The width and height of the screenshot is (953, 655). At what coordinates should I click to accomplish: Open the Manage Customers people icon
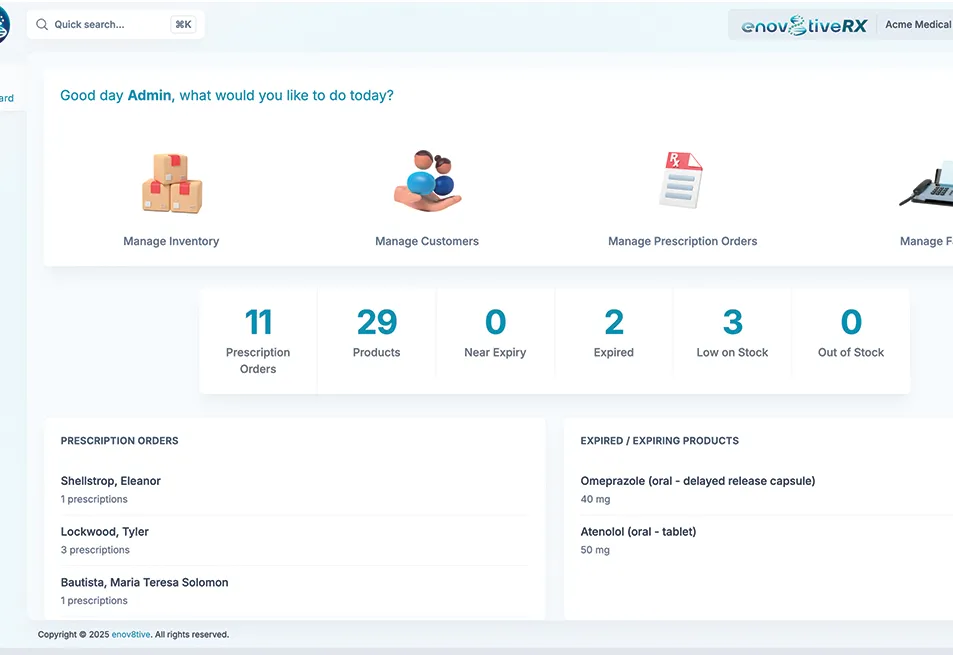[x=427, y=181]
